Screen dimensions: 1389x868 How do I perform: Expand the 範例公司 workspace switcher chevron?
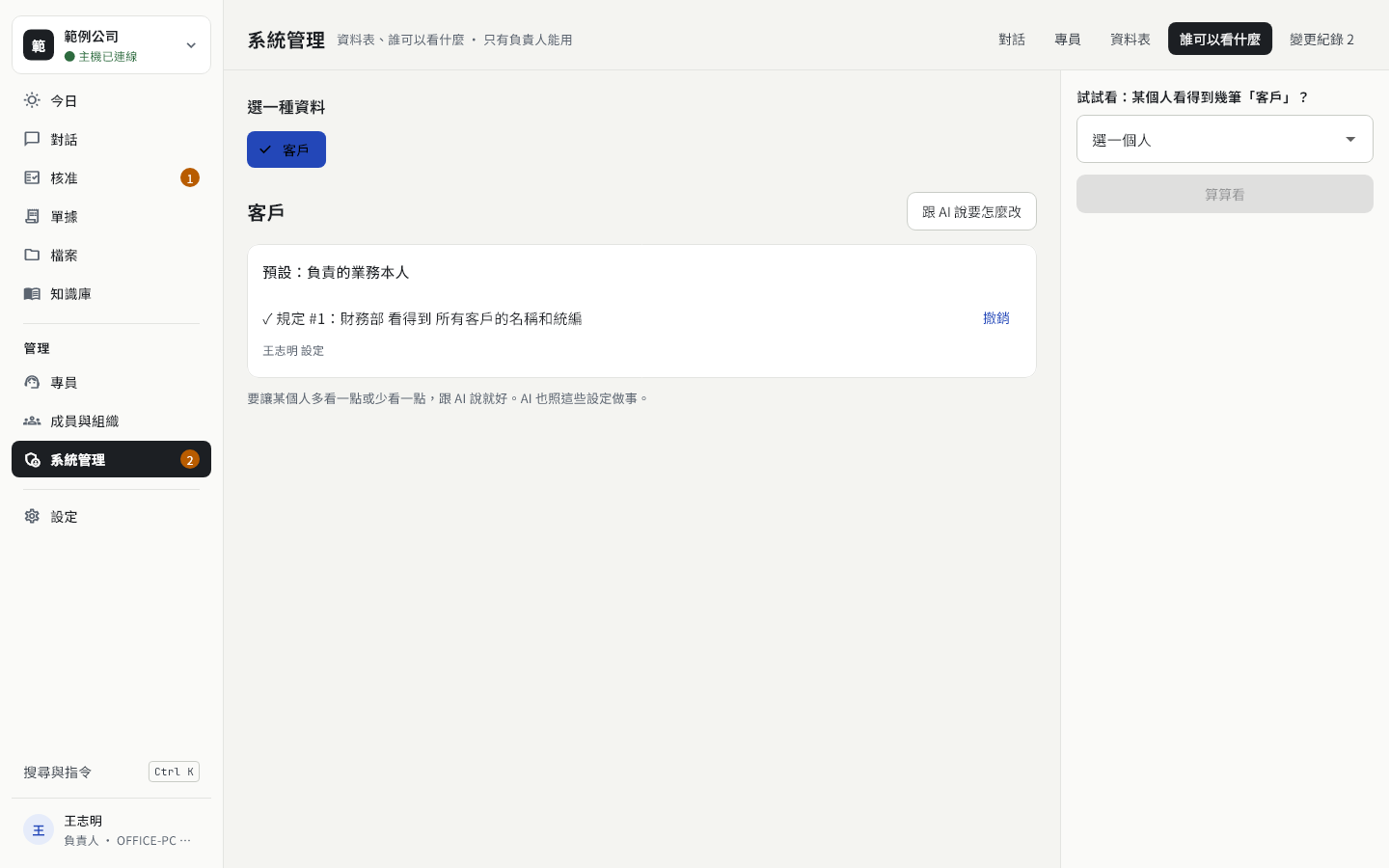191,45
